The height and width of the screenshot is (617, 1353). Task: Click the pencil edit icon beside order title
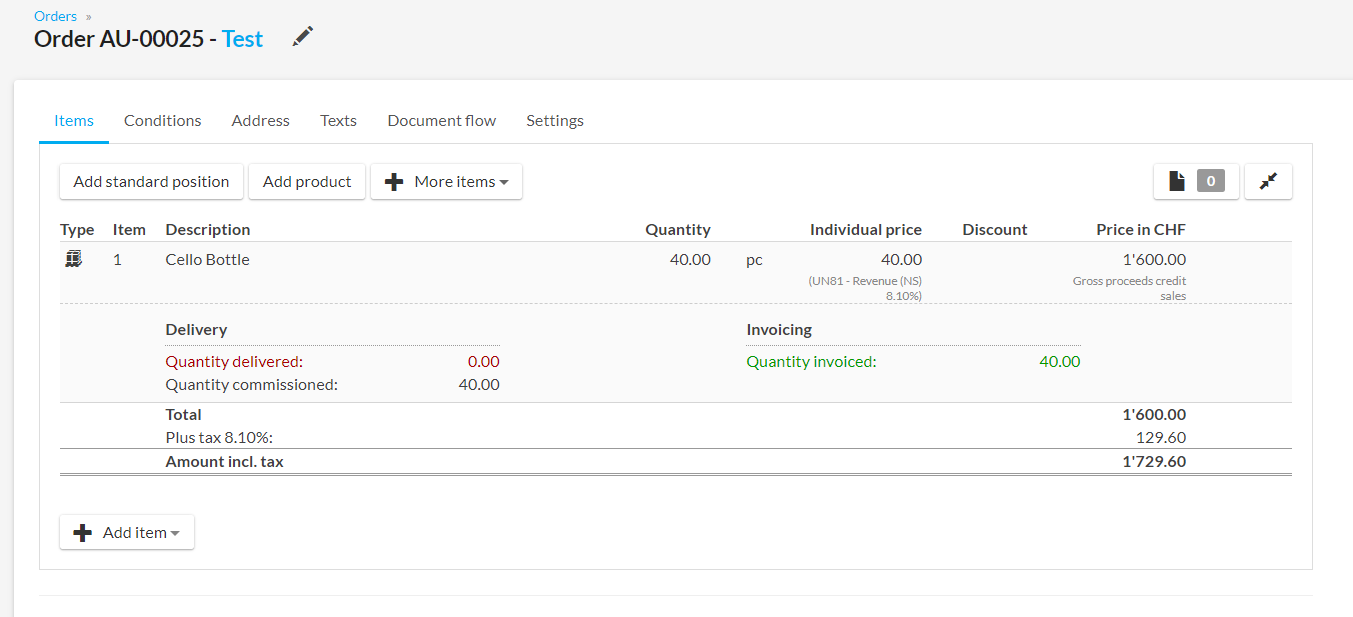pos(302,37)
